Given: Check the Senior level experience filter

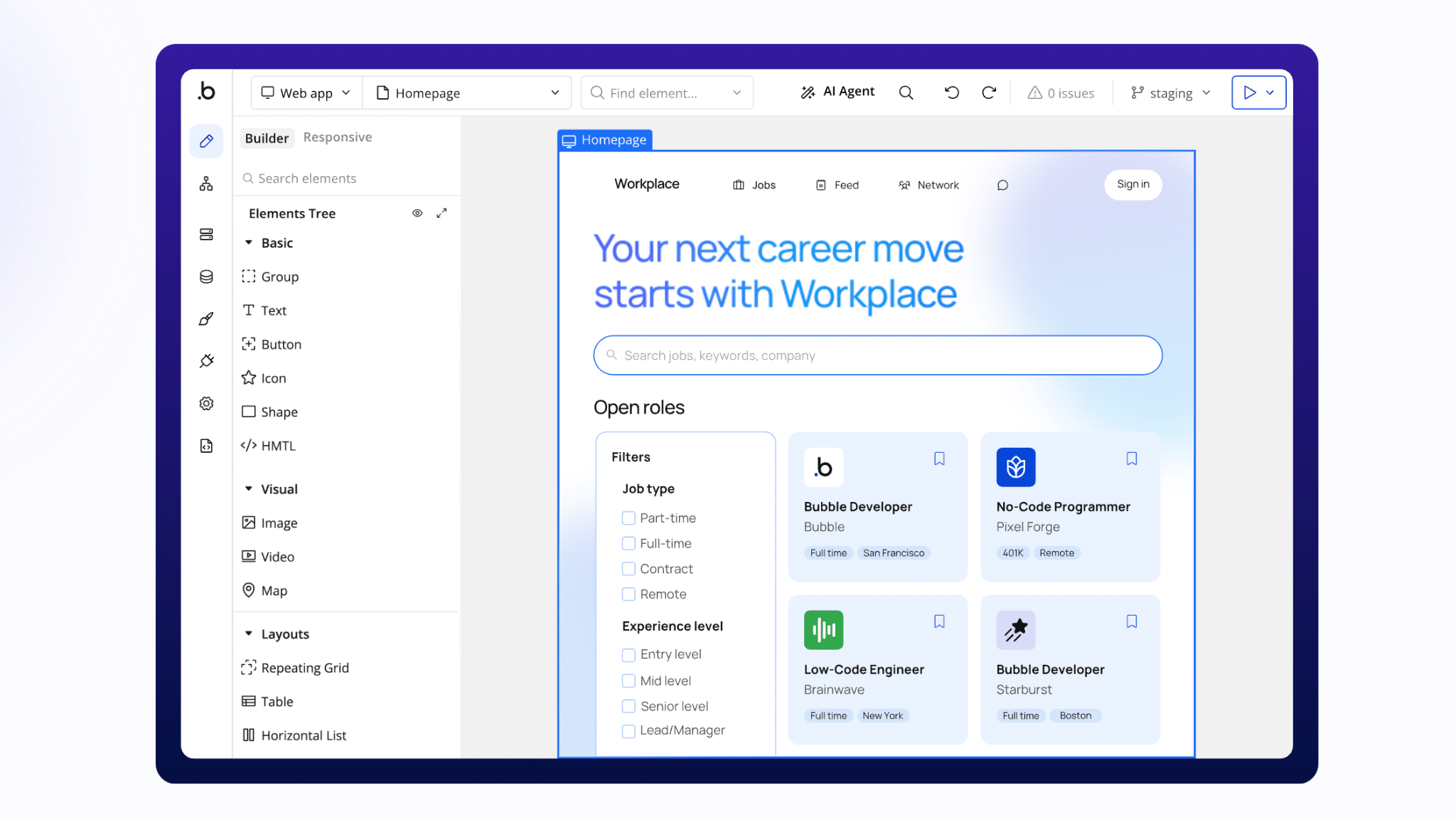Looking at the screenshot, I should [628, 706].
